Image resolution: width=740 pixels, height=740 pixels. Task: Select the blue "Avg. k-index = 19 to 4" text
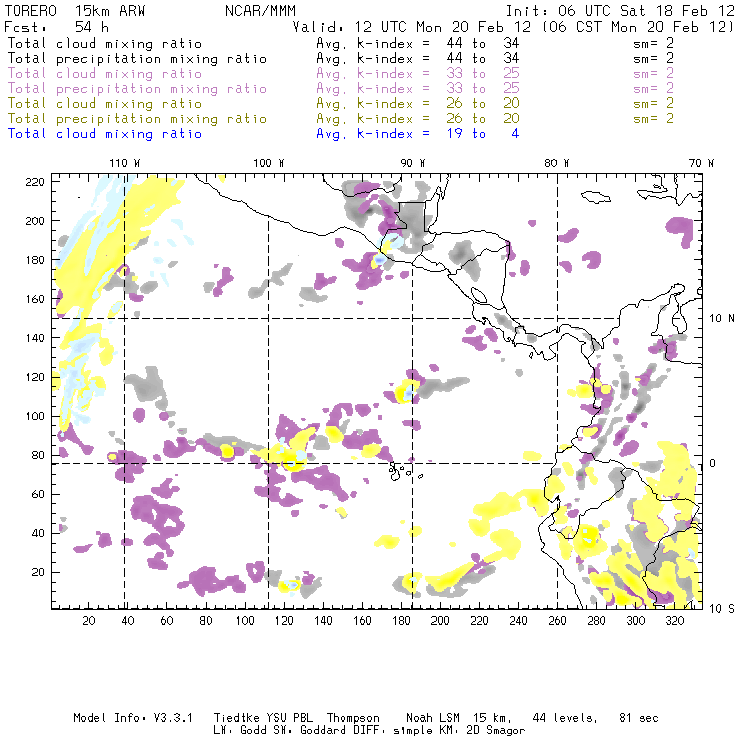pyautogui.click(x=418, y=134)
